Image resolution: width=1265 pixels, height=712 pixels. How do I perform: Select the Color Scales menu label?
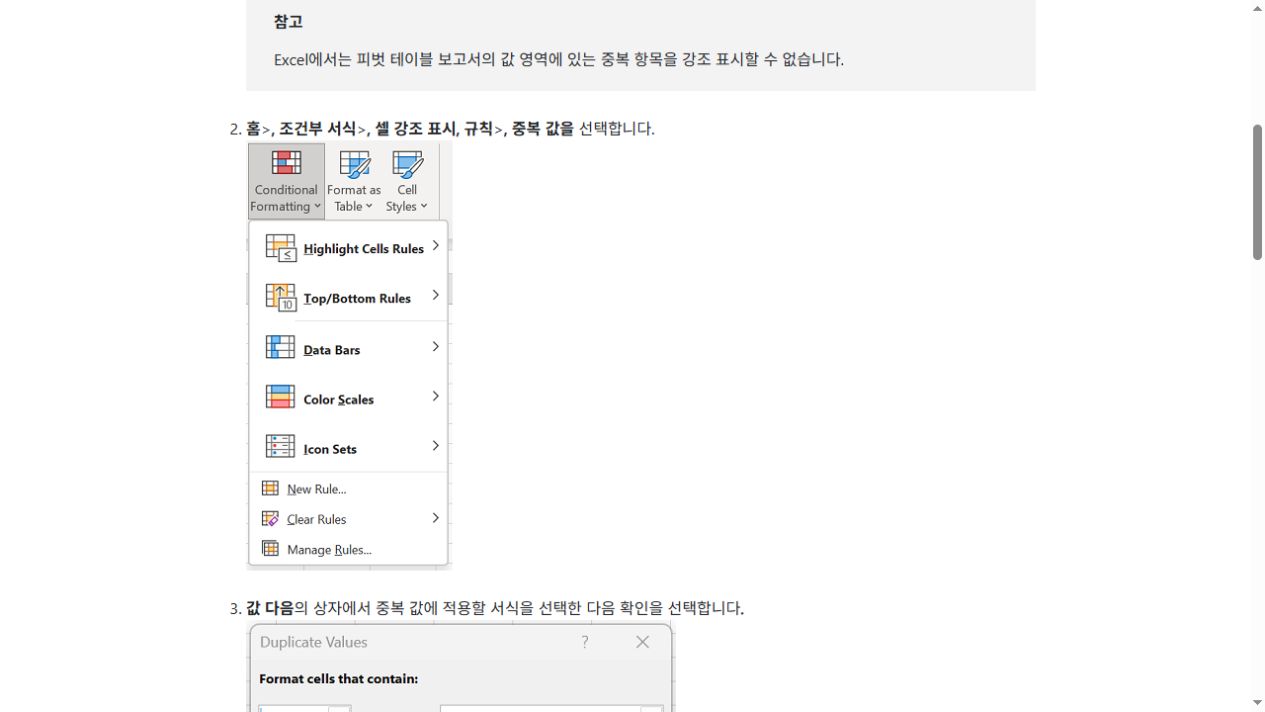pyautogui.click(x=339, y=399)
